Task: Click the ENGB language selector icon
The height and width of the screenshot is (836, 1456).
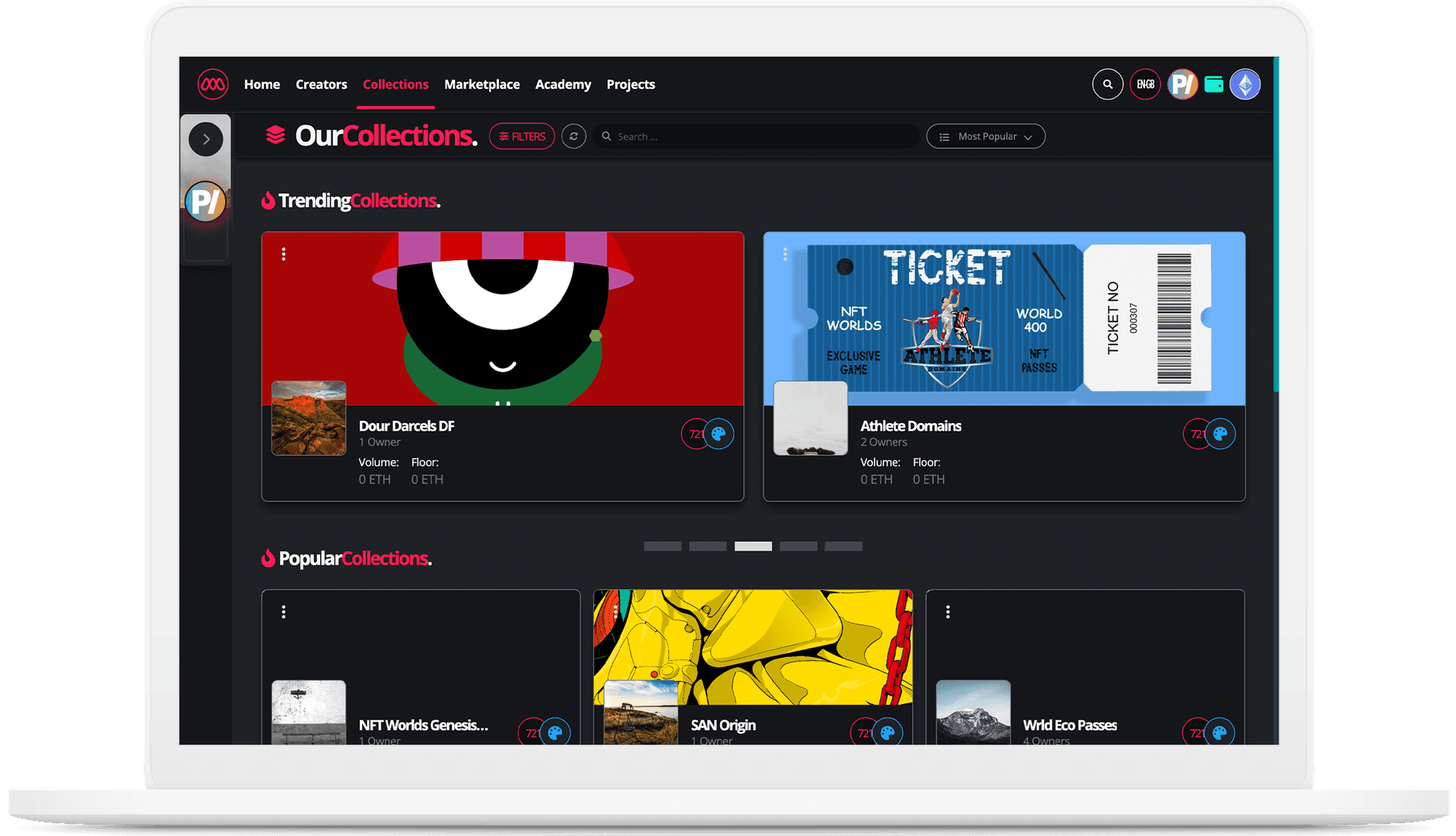Action: pyautogui.click(x=1145, y=84)
